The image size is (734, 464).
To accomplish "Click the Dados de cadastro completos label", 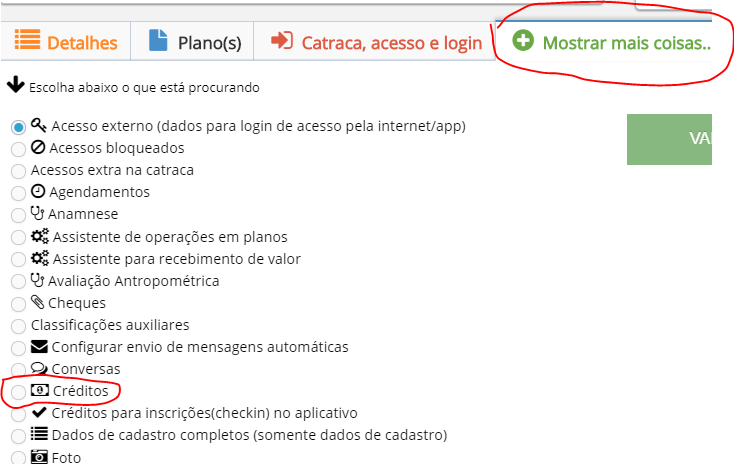I will (250, 435).
